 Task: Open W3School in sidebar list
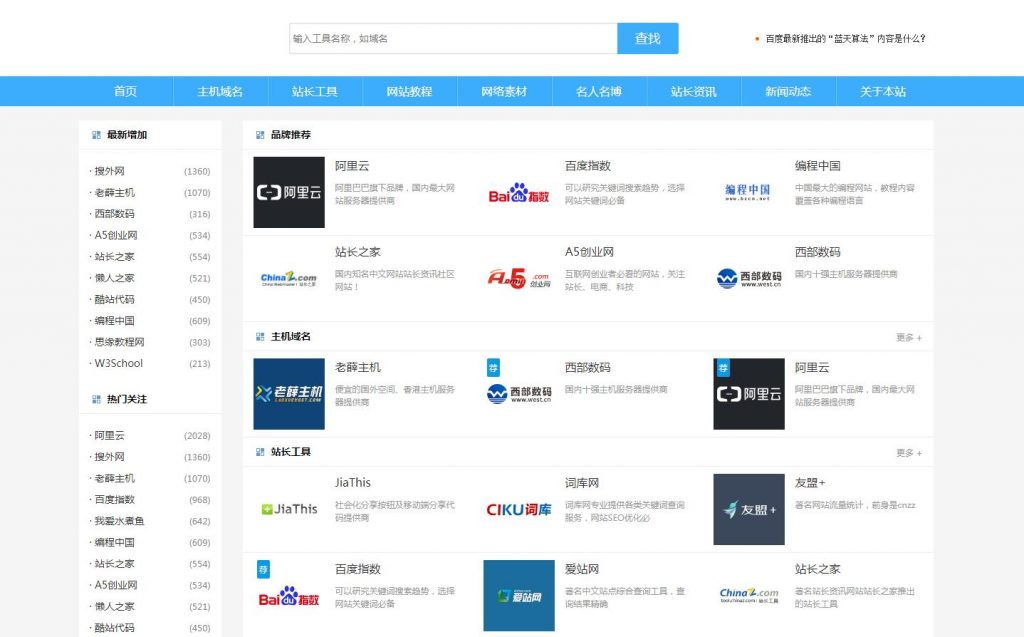coord(118,363)
